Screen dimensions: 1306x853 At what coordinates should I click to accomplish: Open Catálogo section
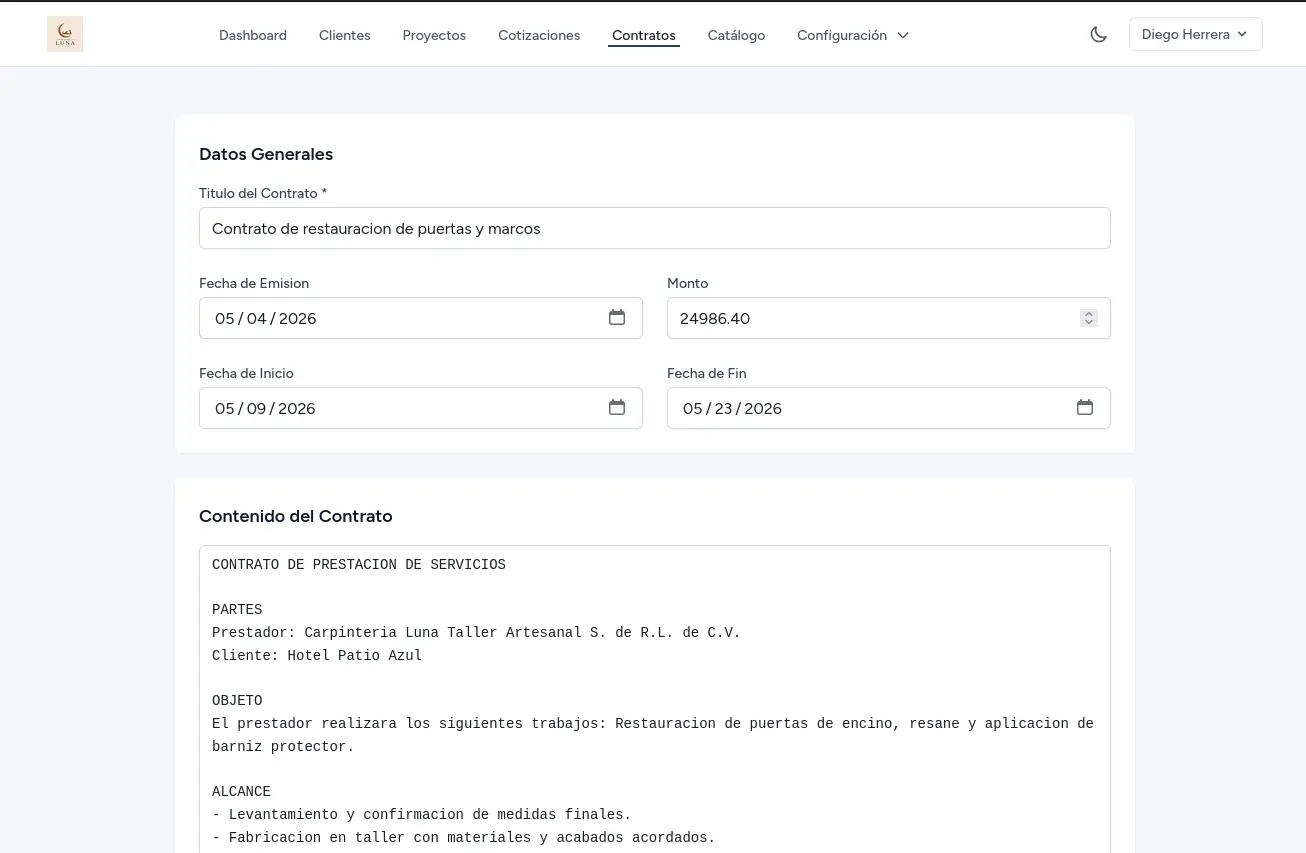click(736, 35)
